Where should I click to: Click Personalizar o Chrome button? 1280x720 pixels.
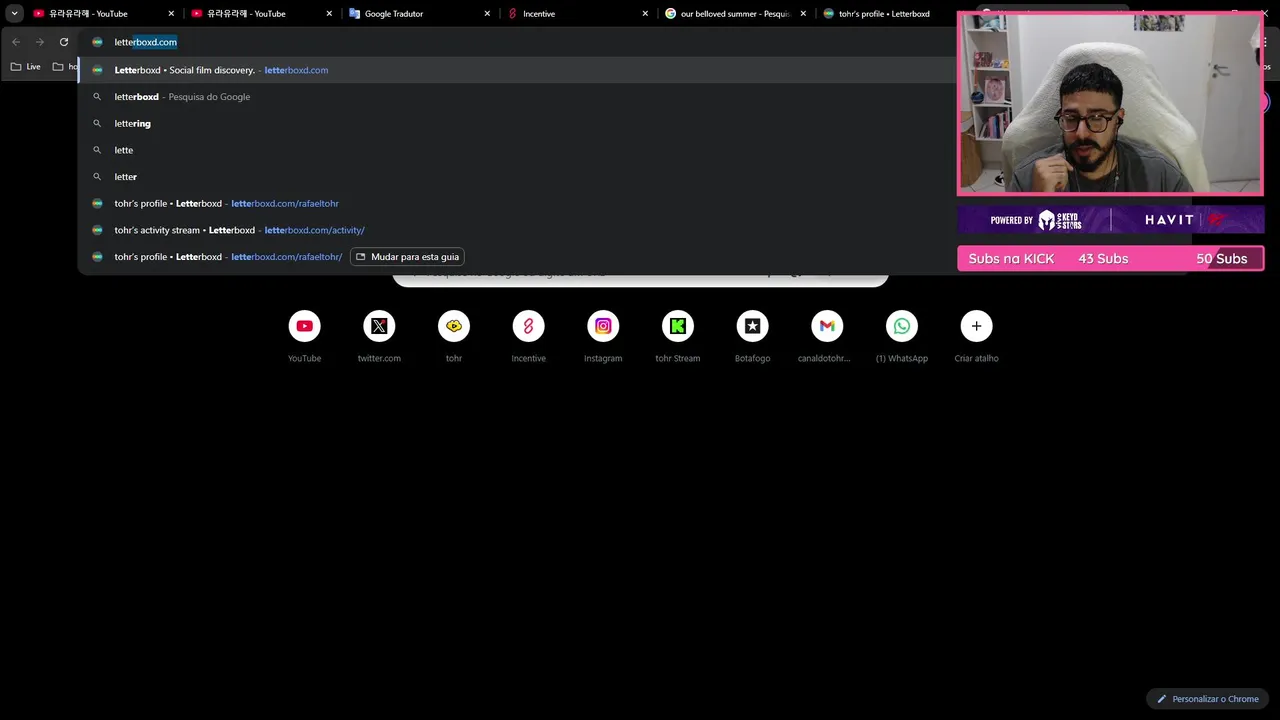tap(1208, 699)
